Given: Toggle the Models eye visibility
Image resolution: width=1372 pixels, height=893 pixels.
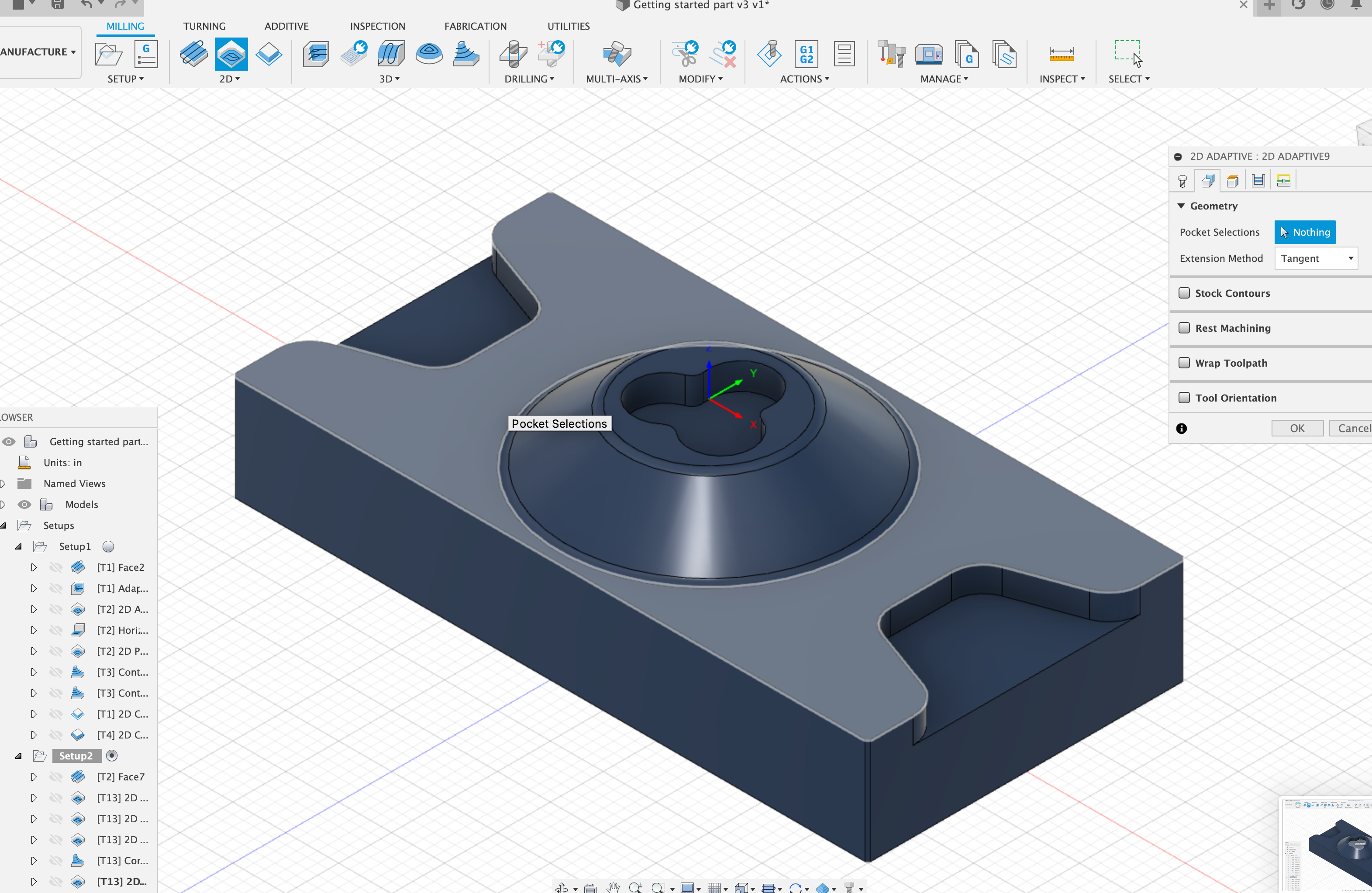Looking at the screenshot, I should tap(24, 505).
